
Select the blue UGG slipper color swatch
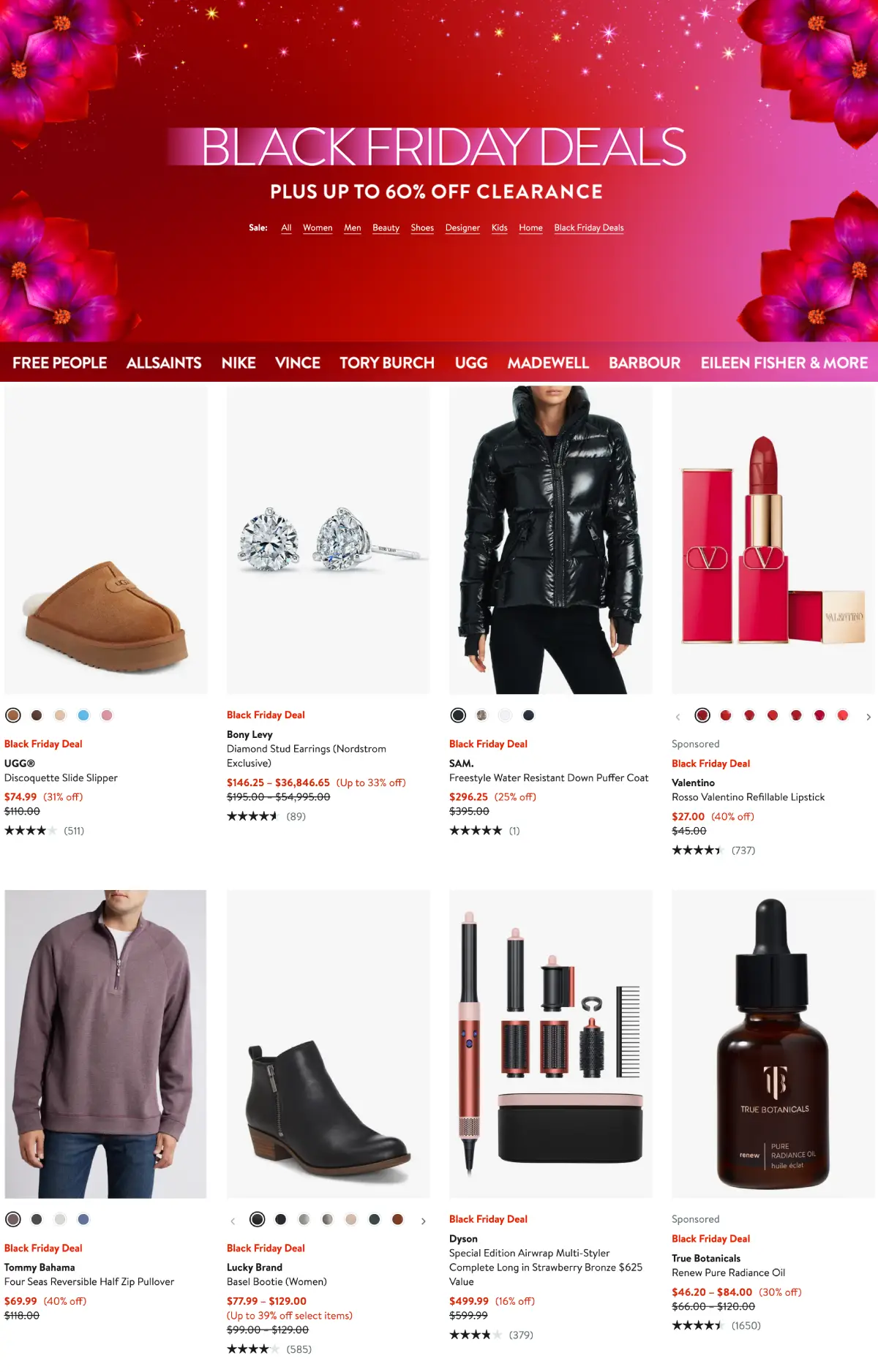tap(83, 715)
